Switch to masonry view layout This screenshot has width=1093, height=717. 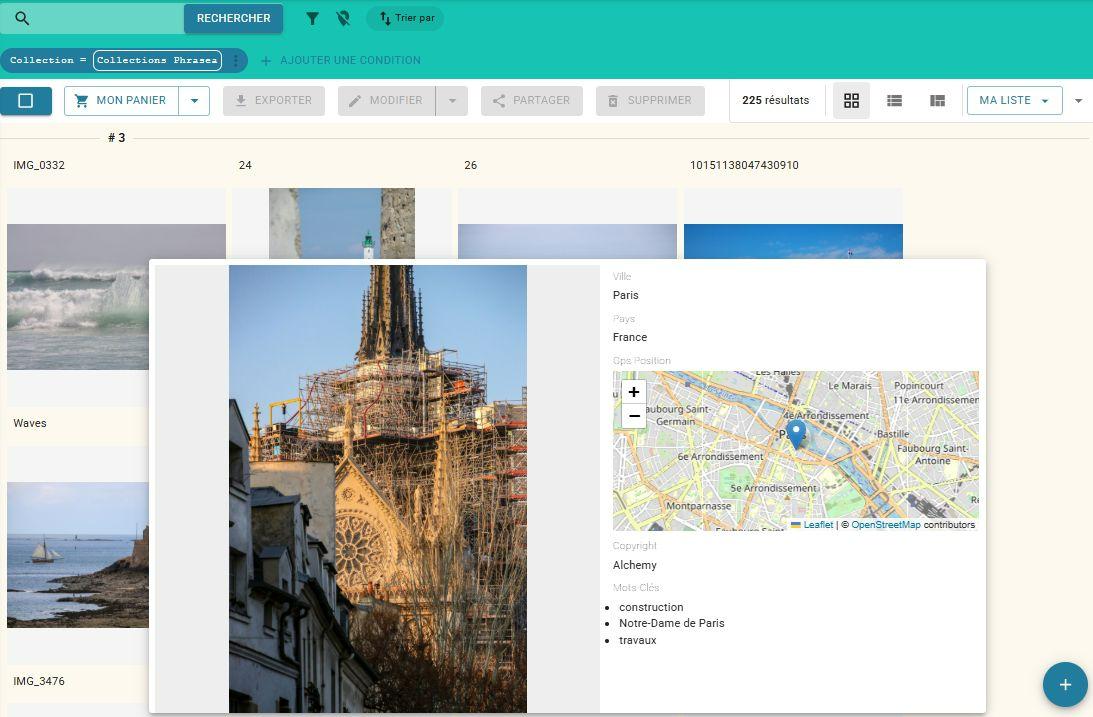(x=938, y=101)
